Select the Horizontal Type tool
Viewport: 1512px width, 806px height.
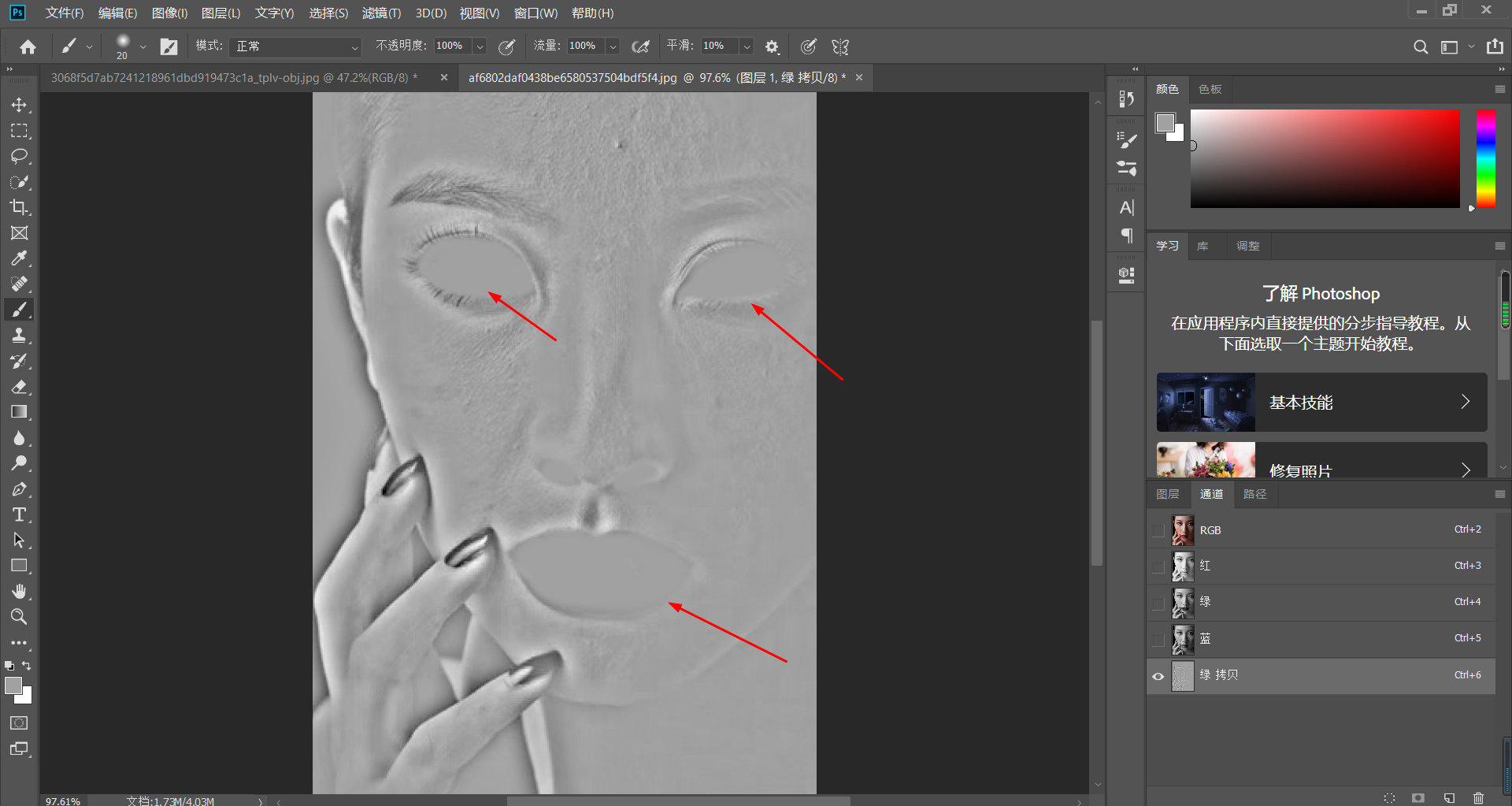tap(19, 514)
